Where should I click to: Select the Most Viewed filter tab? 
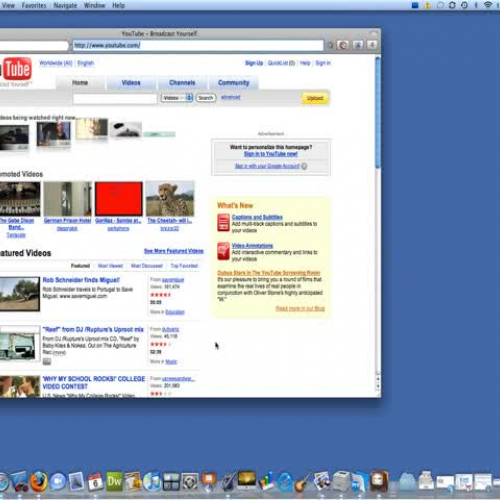110,266
